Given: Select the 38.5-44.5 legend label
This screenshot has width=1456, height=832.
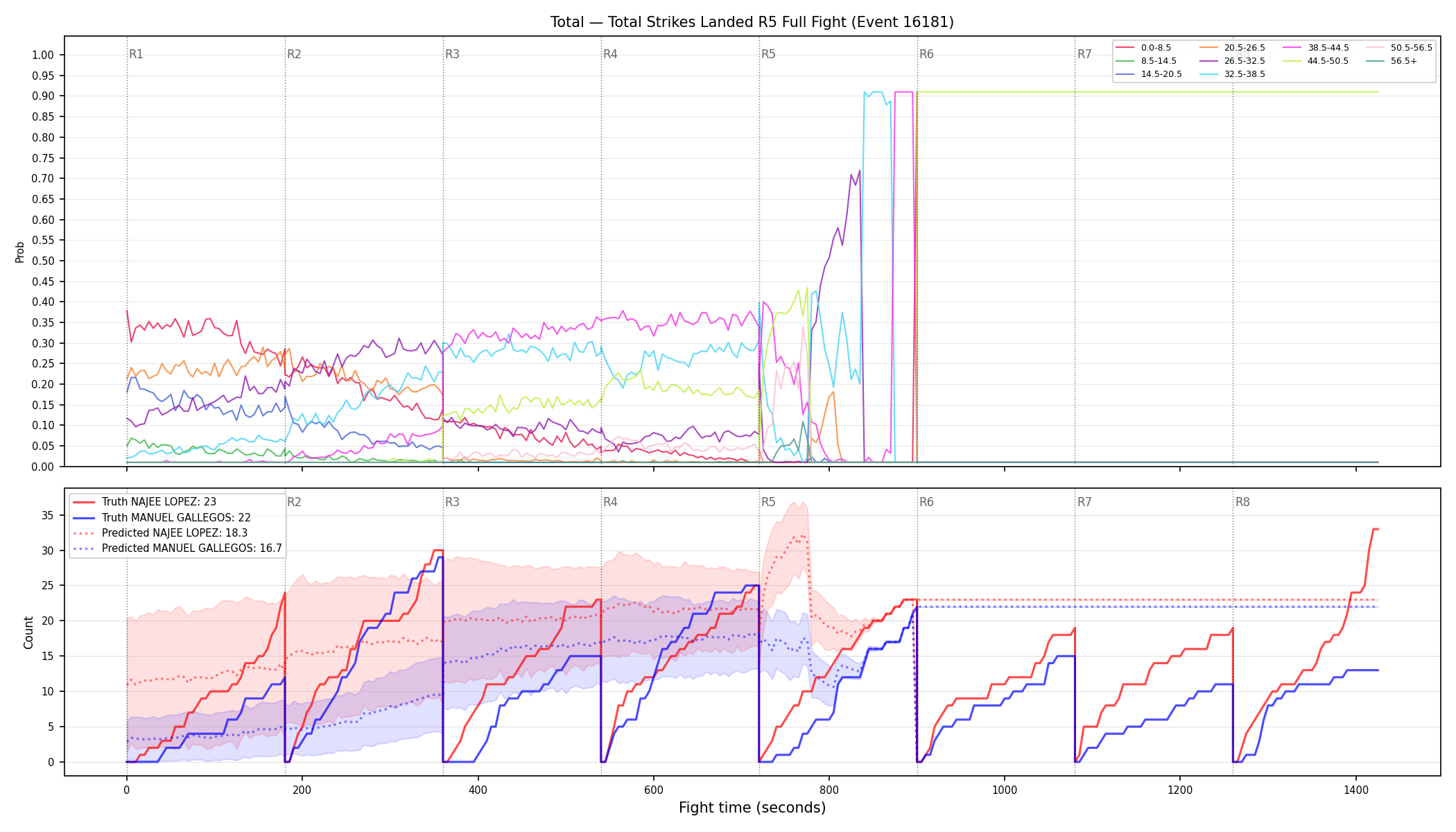Looking at the screenshot, I should point(1328,48).
